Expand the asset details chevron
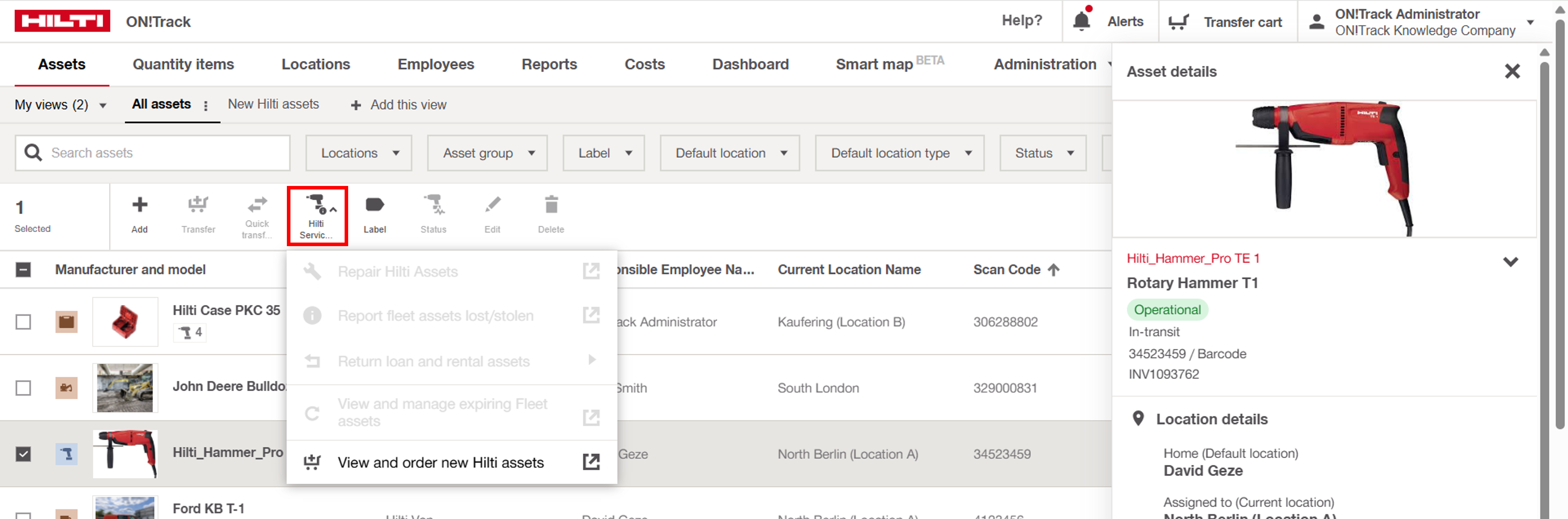Screen dimensions: 1568x519 (x=1510, y=261)
